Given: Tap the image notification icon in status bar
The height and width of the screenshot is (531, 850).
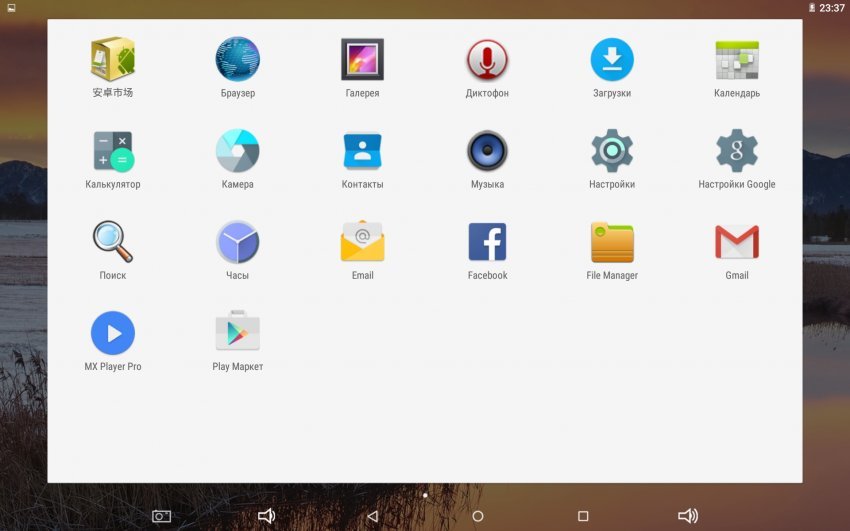Looking at the screenshot, I should point(11,8).
